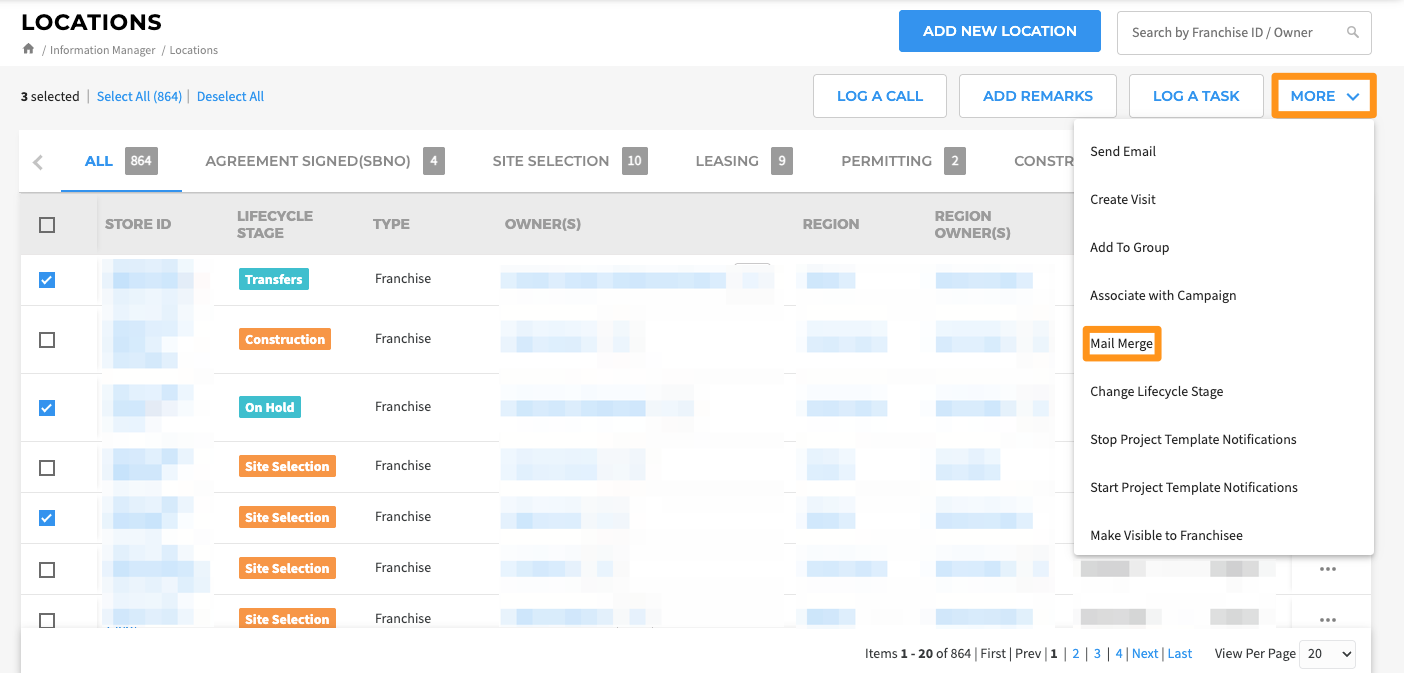This screenshot has height=673, width=1404.
Task: Open the View Per Page dropdown
Action: click(x=1327, y=653)
